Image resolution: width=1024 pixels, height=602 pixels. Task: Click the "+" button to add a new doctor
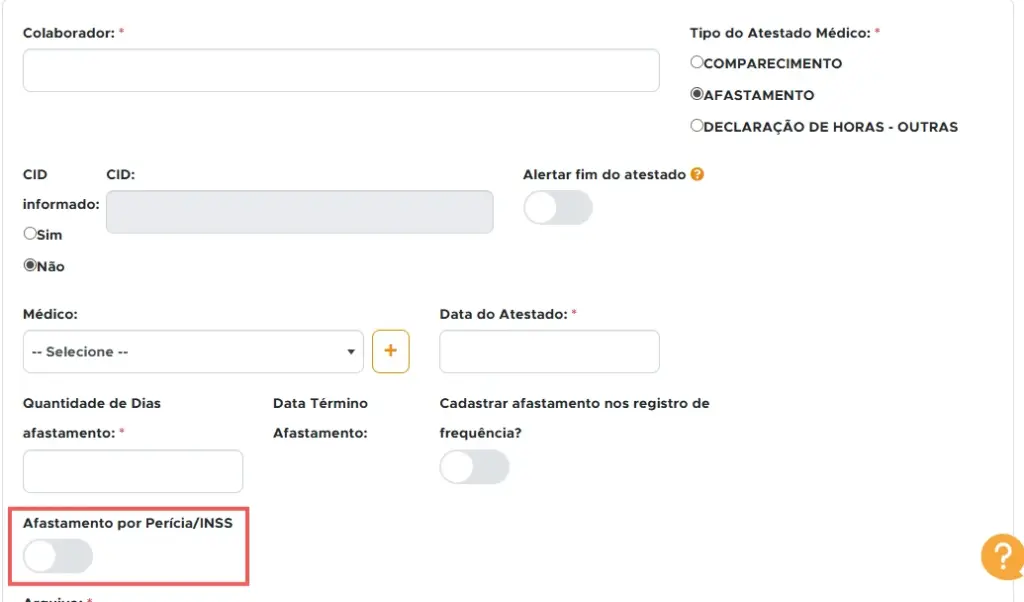pyautogui.click(x=391, y=351)
